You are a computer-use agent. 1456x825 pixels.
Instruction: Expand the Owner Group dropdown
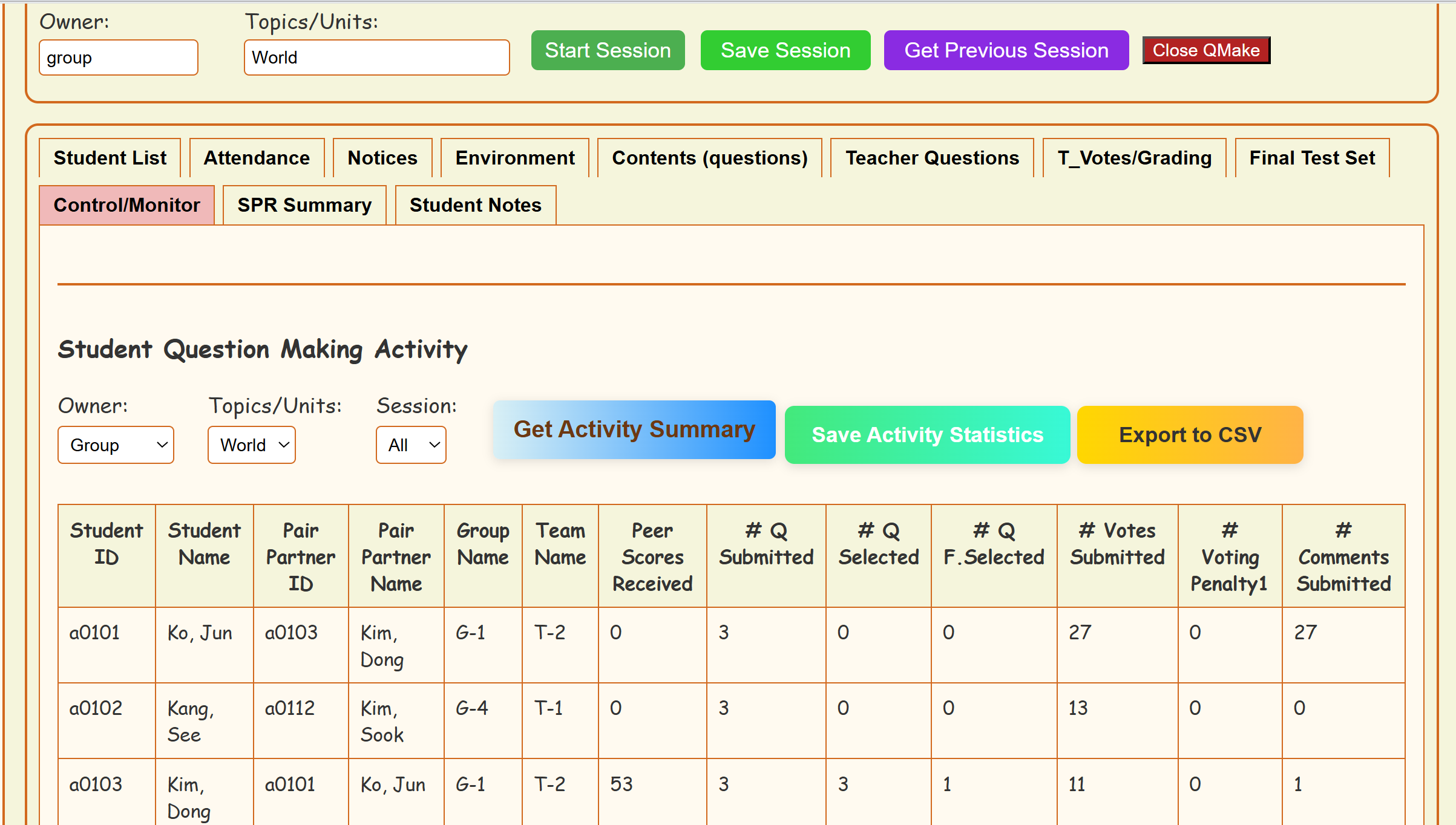(116, 445)
